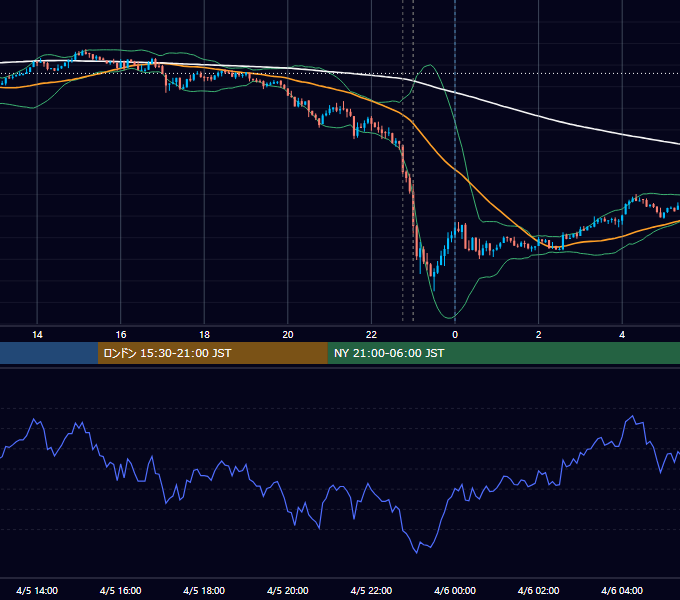
Task: Click the '20' time axis label
Action: click(288, 335)
